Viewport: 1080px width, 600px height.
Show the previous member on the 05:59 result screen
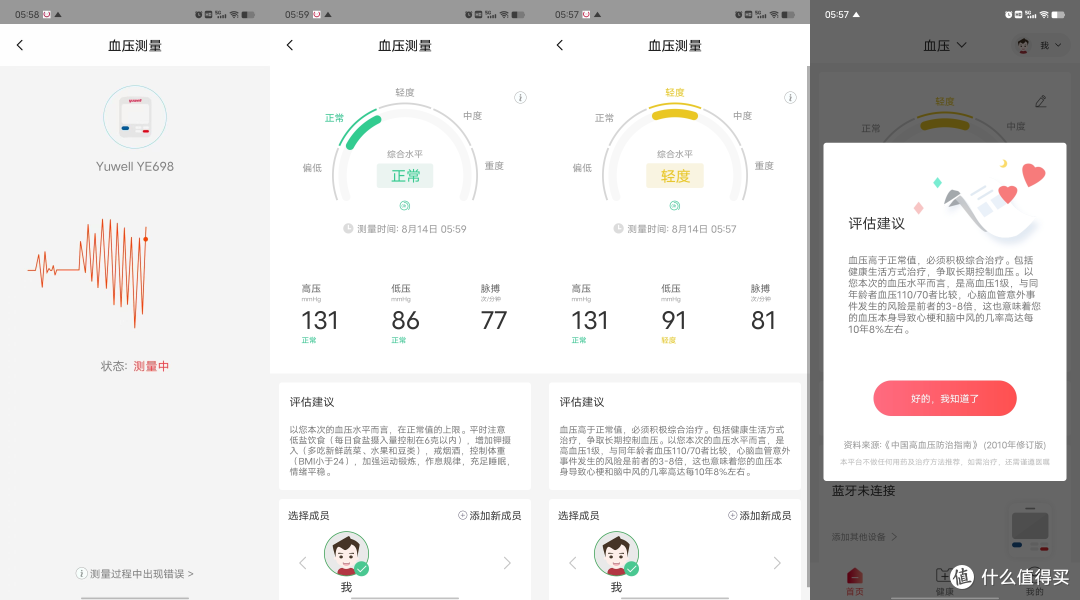coord(302,563)
